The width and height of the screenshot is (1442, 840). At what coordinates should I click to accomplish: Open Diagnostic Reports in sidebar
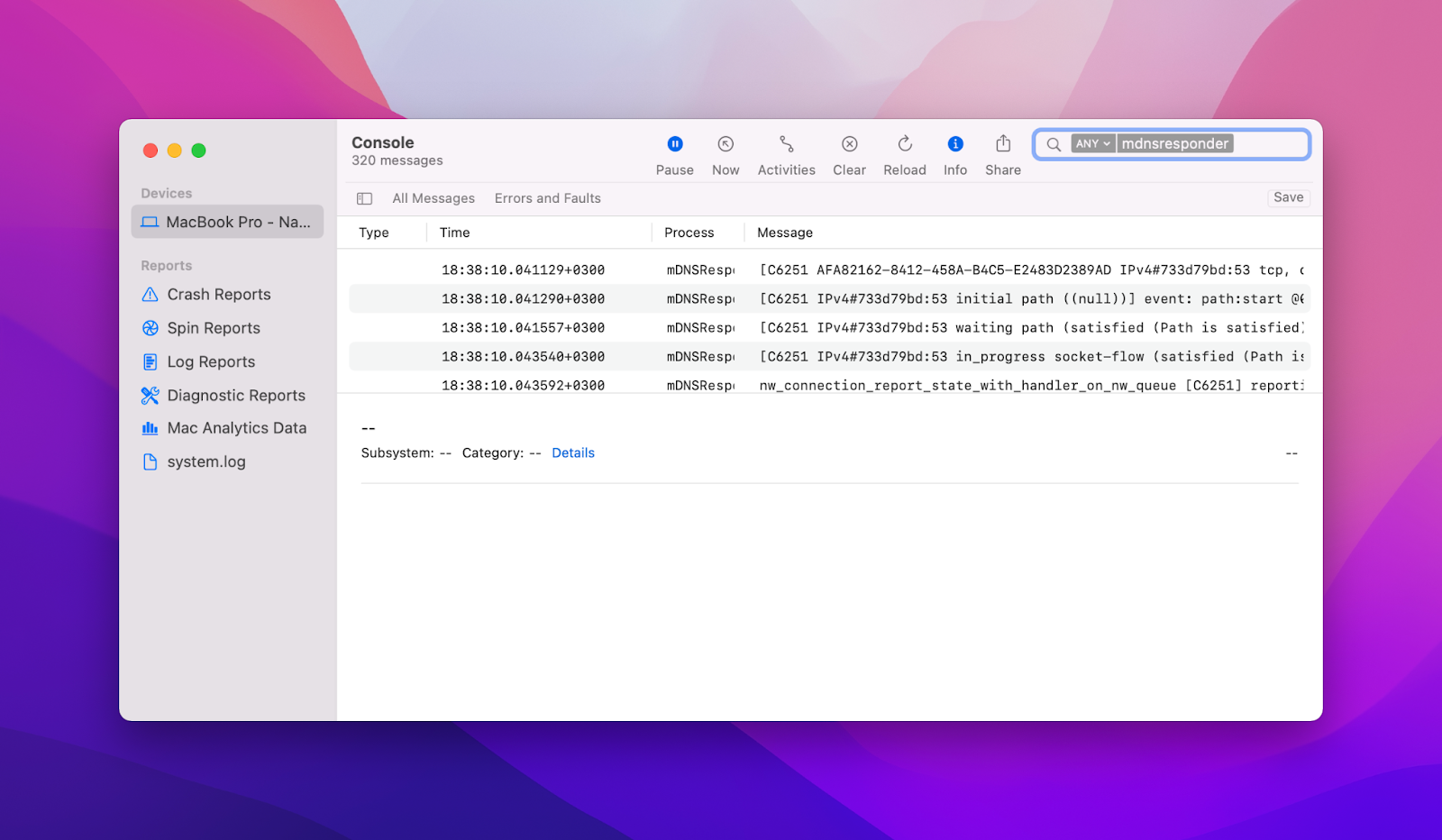(x=236, y=395)
